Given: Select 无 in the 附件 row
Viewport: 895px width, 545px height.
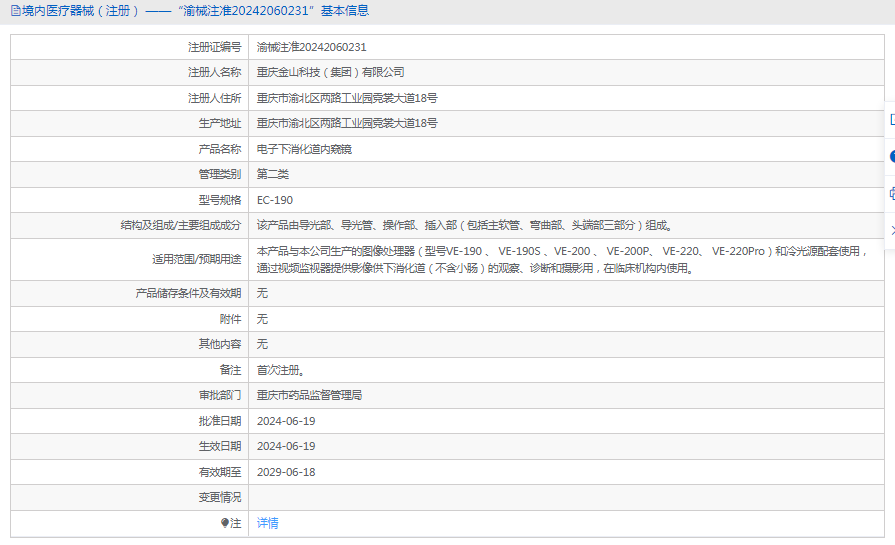Looking at the screenshot, I should [262, 319].
